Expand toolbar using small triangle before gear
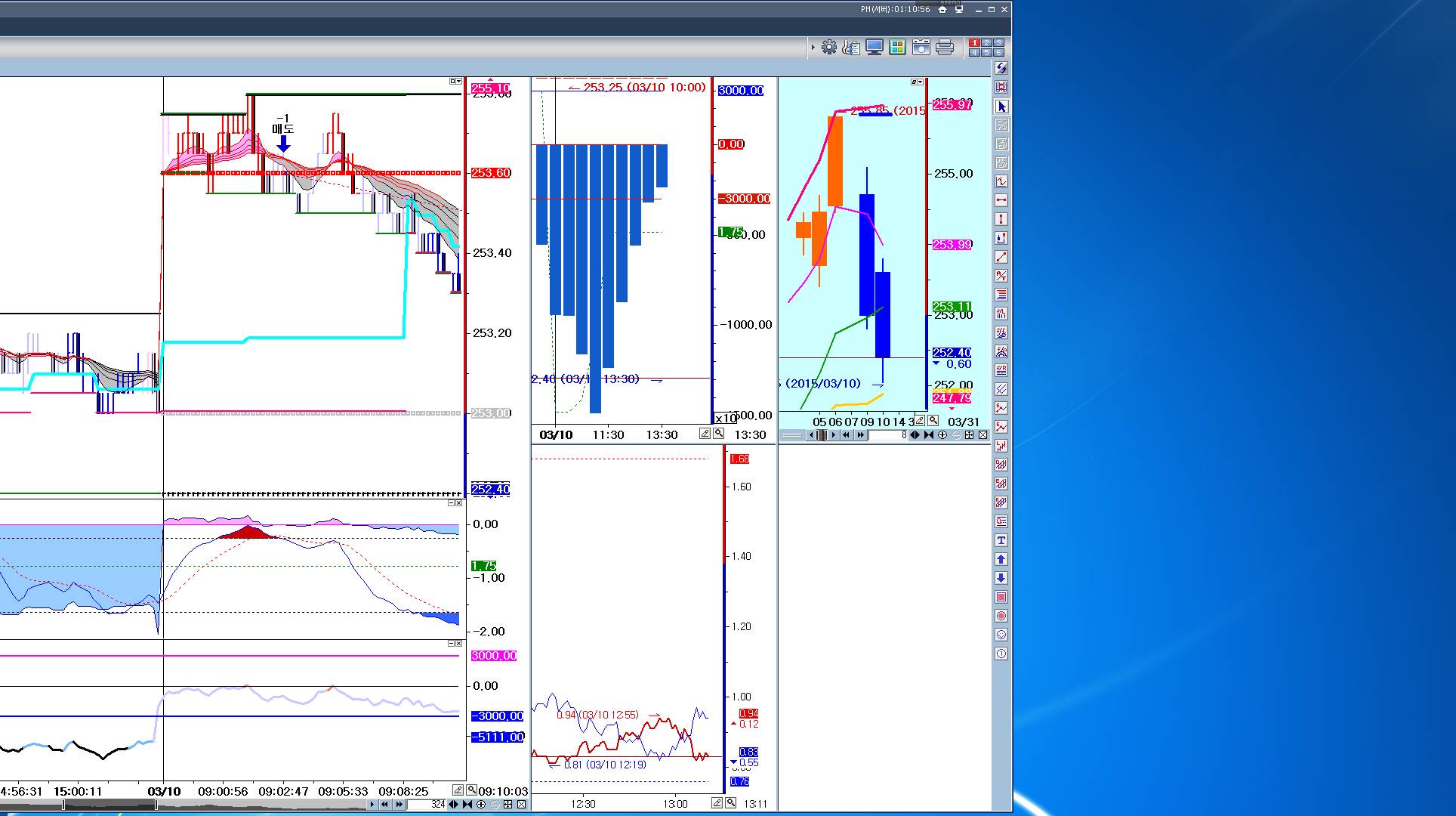 [813, 48]
